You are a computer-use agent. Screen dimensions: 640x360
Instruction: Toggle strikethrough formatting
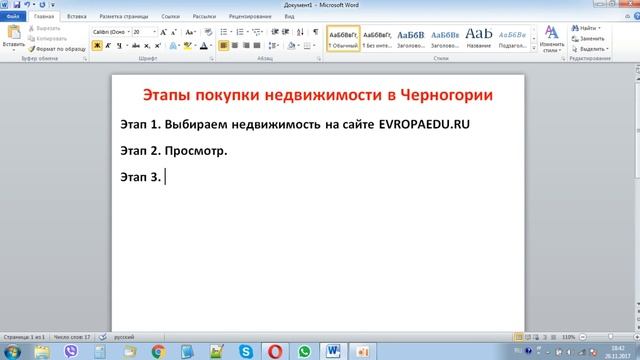click(x=136, y=45)
